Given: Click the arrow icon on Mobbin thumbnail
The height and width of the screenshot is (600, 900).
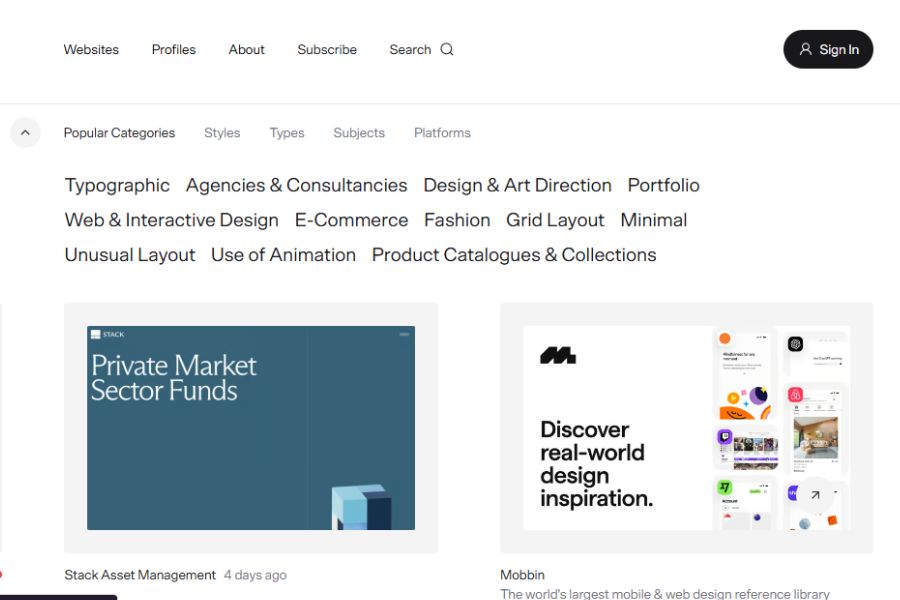Looking at the screenshot, I should pyautogui.click(x=815, y=495).
